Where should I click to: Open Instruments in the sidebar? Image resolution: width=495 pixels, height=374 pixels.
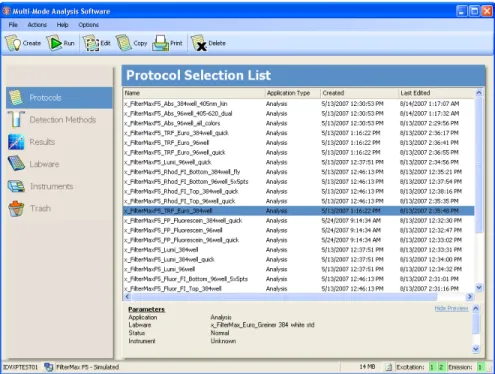59,186
